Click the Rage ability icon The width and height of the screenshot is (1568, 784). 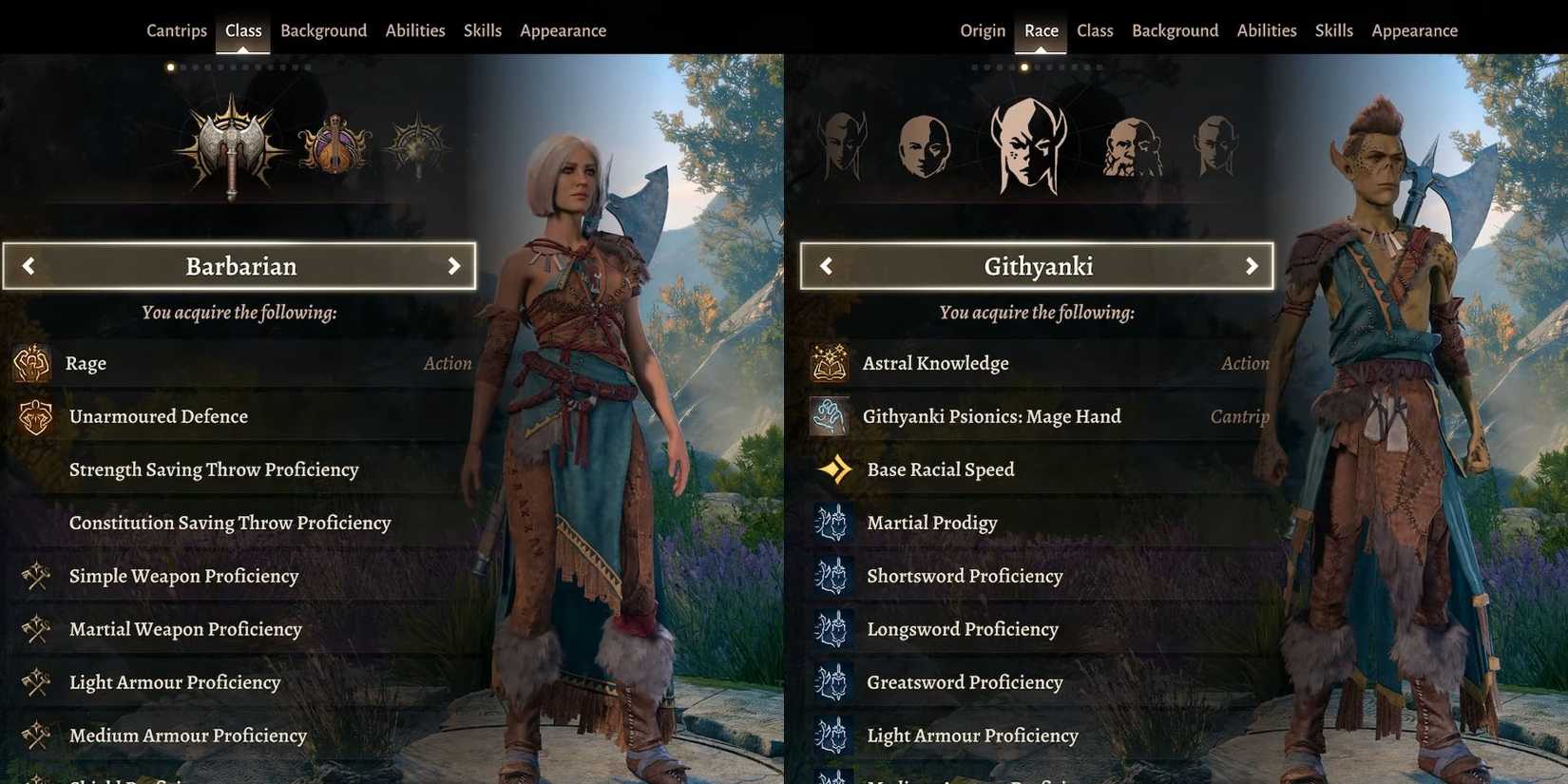point(31,363)
